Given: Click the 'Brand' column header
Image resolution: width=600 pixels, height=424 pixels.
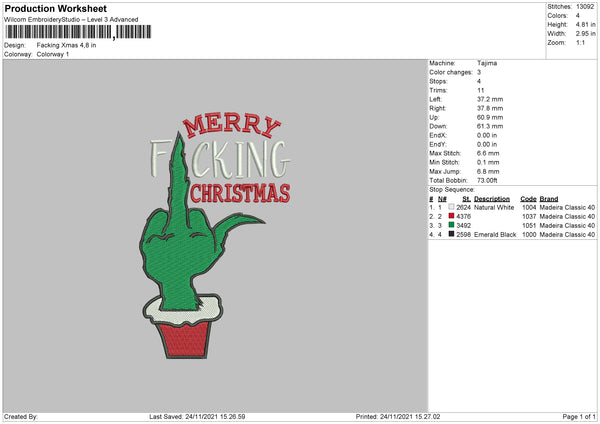Looking at the screenshot, I should [549, 199].
